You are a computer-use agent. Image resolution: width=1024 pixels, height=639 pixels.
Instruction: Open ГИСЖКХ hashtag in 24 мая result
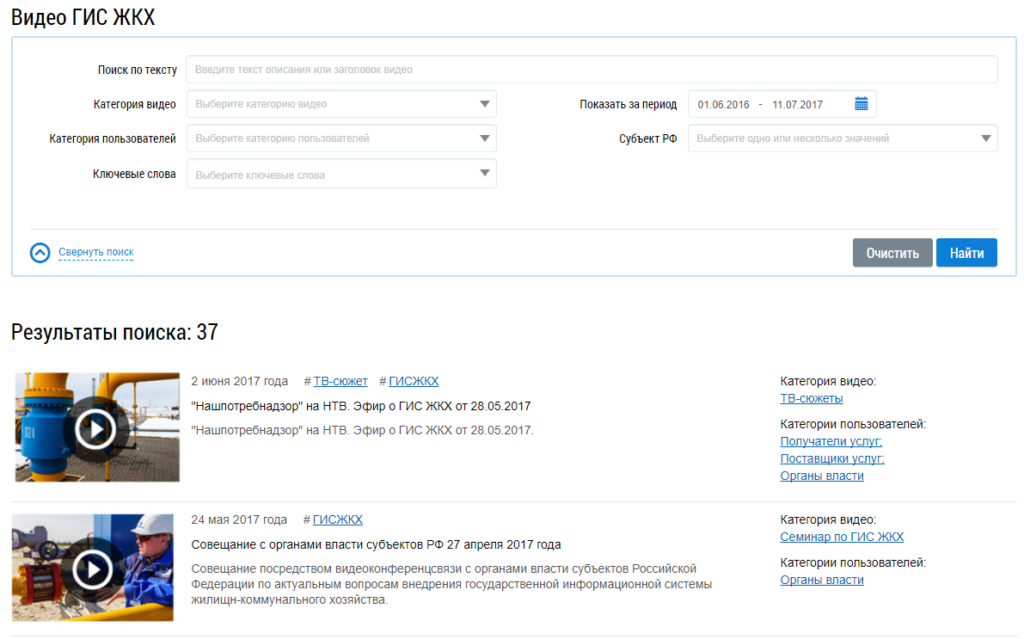[338, 520]
